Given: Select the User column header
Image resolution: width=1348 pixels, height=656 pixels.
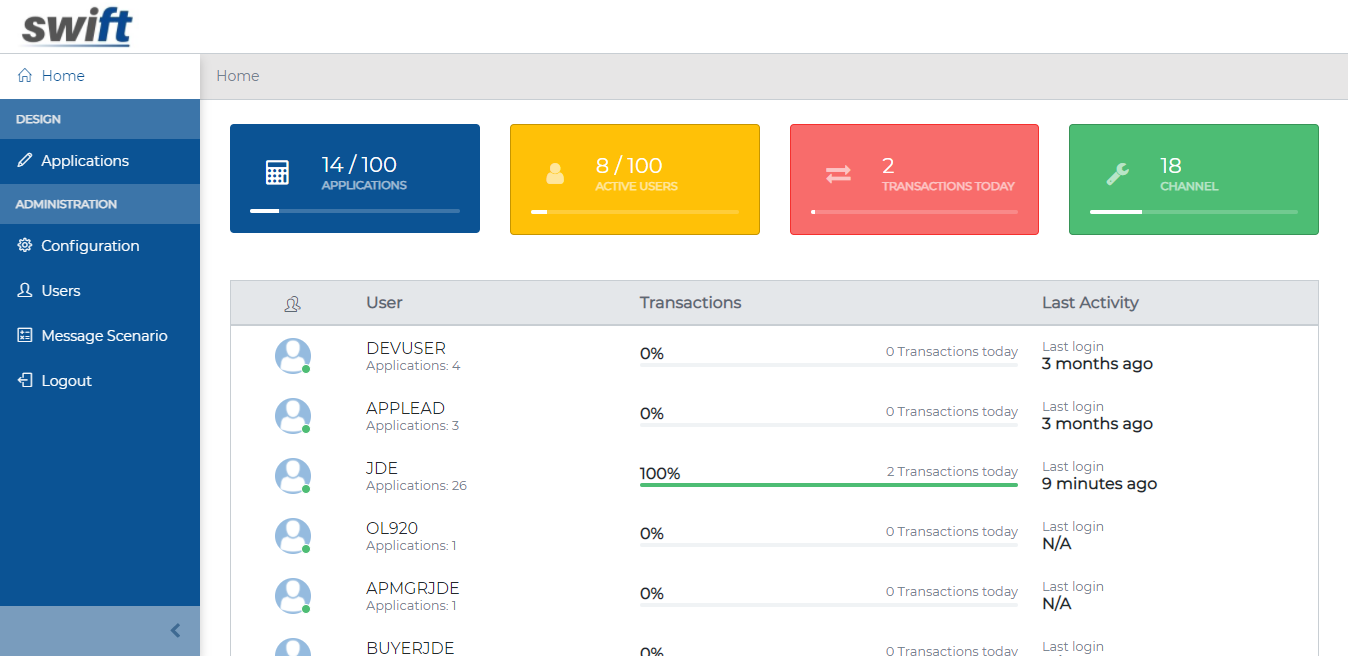Looking at the screenshot, I should click(384, 302).
